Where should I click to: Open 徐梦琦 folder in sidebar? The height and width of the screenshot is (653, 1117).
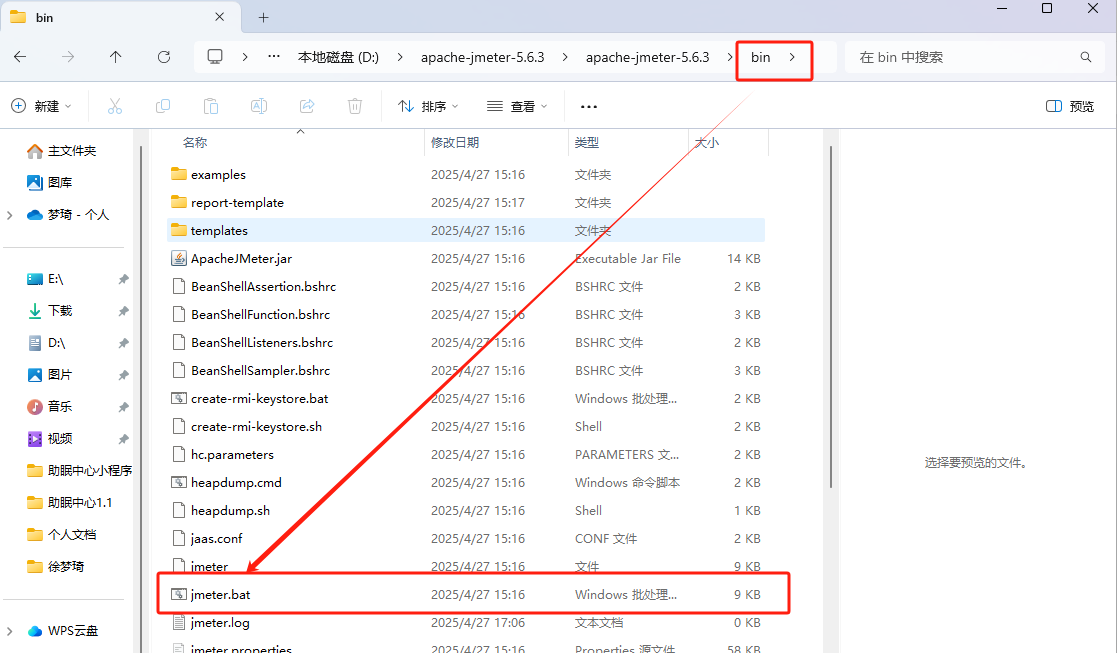pos(56,567)
